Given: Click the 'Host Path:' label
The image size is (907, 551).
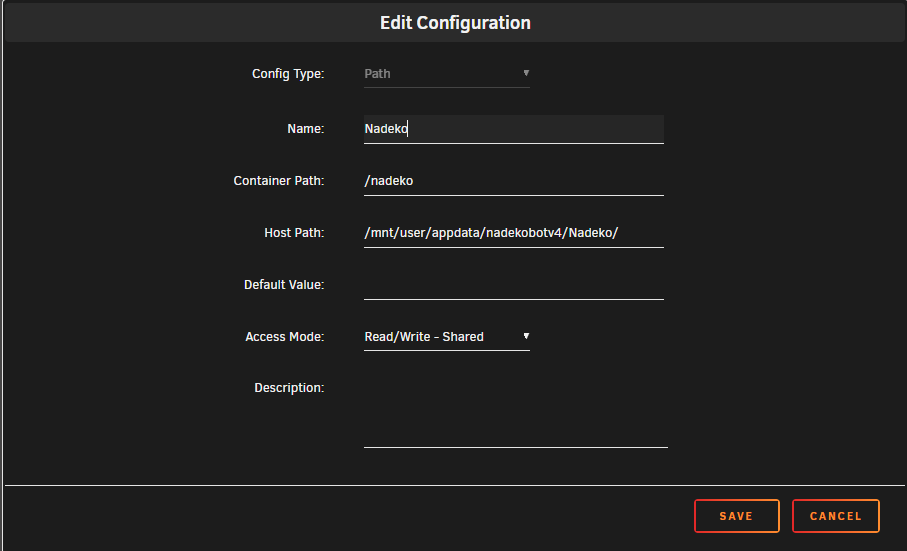Looking at the screenshot, I should pyautogui.click(x=294, y=232).
